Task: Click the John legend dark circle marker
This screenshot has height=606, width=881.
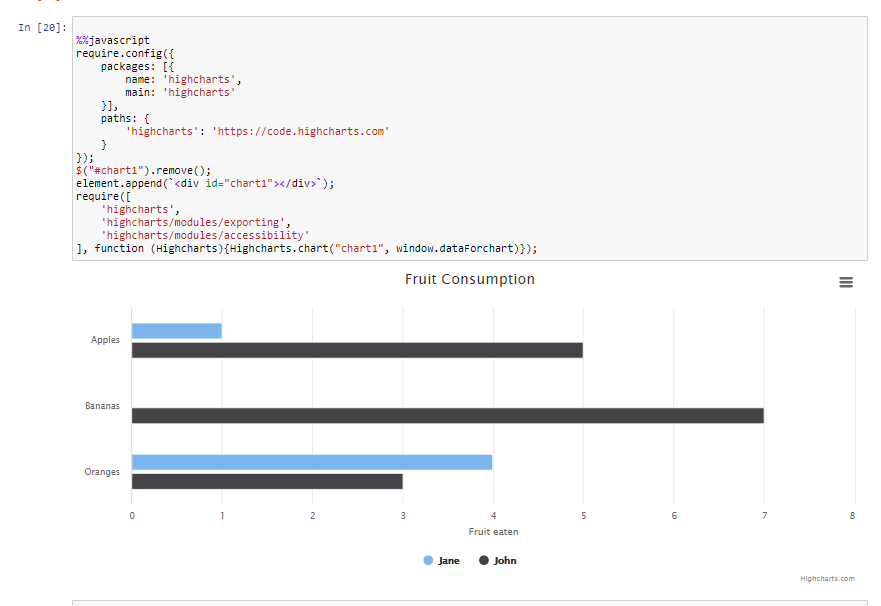Action: [484, 561]
